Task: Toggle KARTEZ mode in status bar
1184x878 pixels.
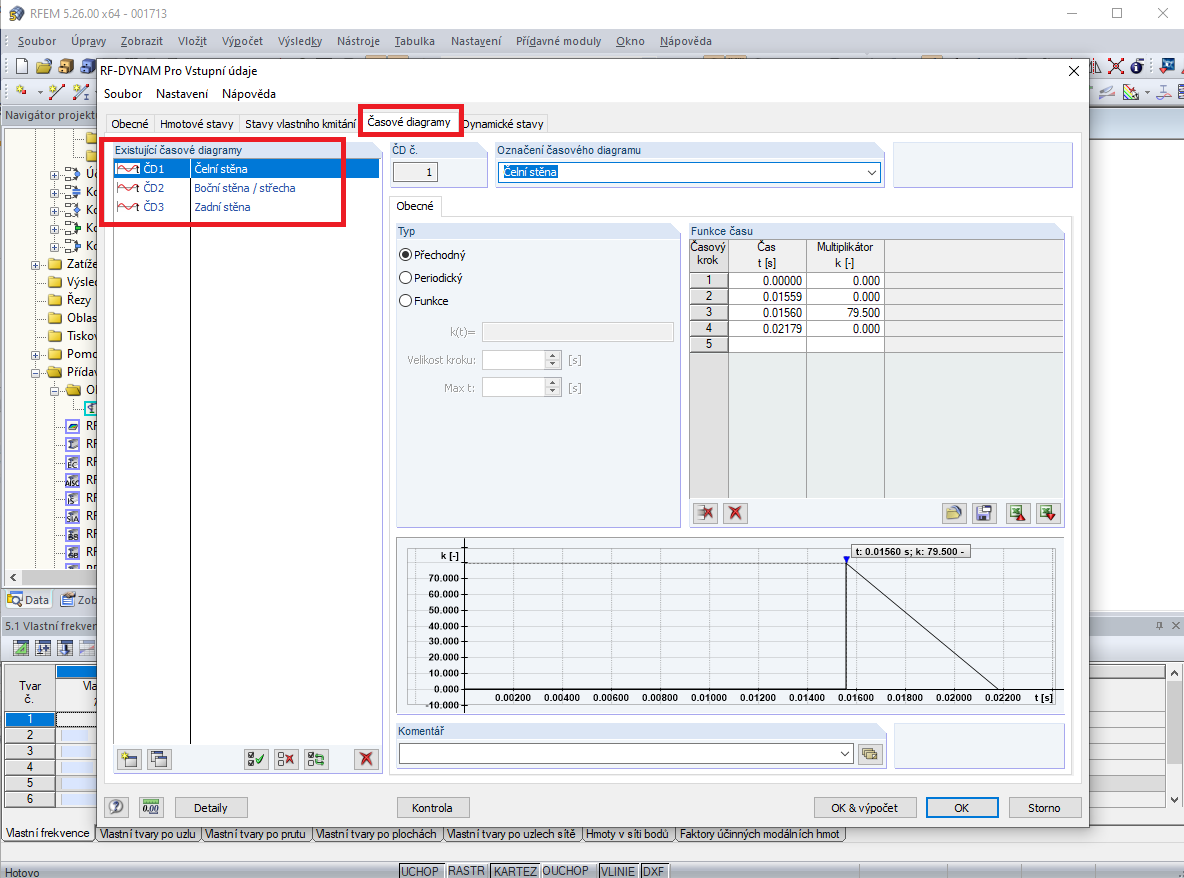Action: pyautogui.click(x=515, y=871)
